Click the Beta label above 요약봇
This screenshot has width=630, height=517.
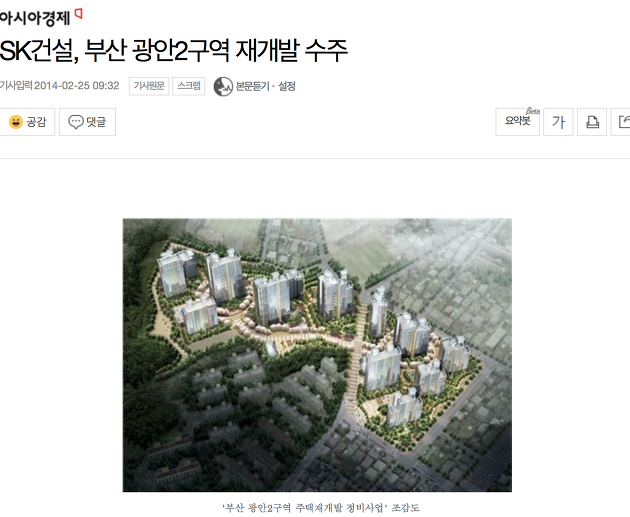[x=533, y=111]
